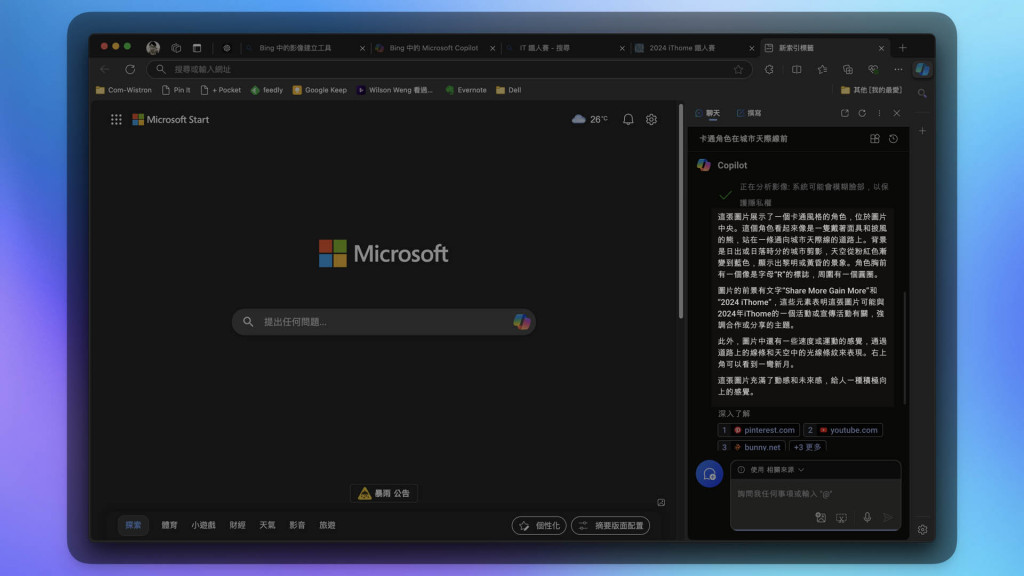
Task: Open the browser extensions icon
Action: pyautogui.click(x=769, y=69)
